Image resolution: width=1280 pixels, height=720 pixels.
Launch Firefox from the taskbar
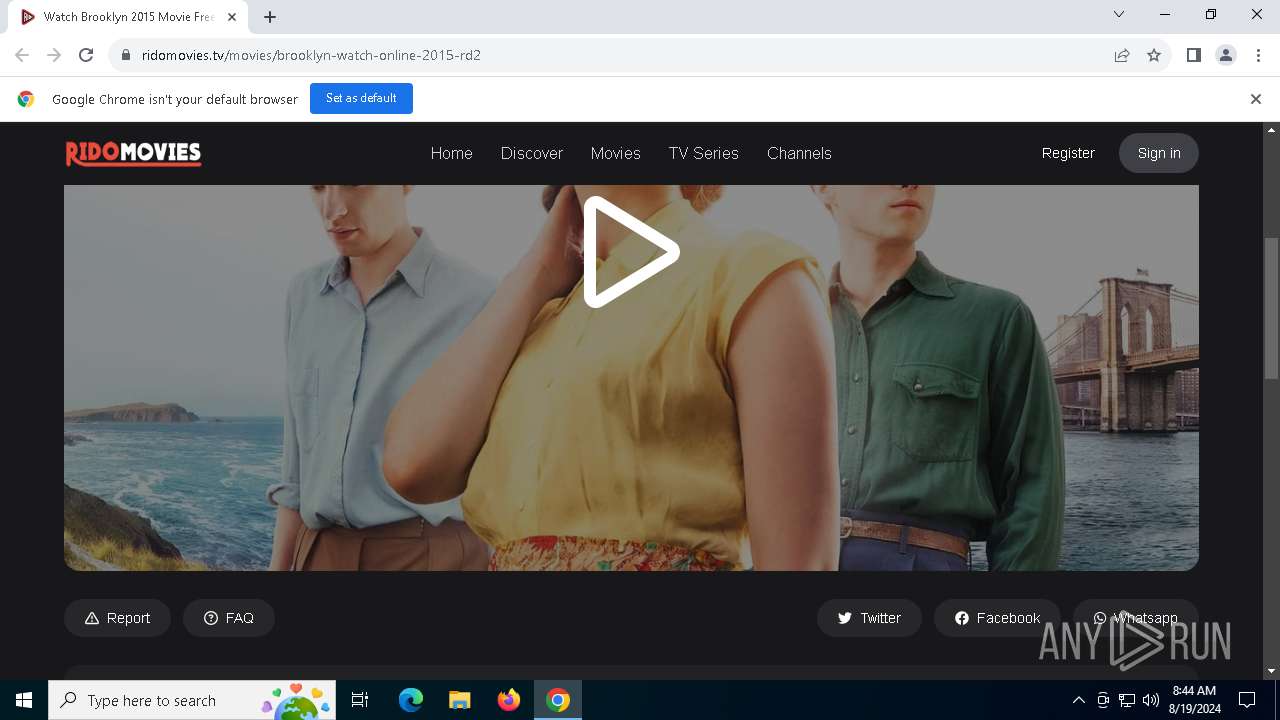(509, 700)
